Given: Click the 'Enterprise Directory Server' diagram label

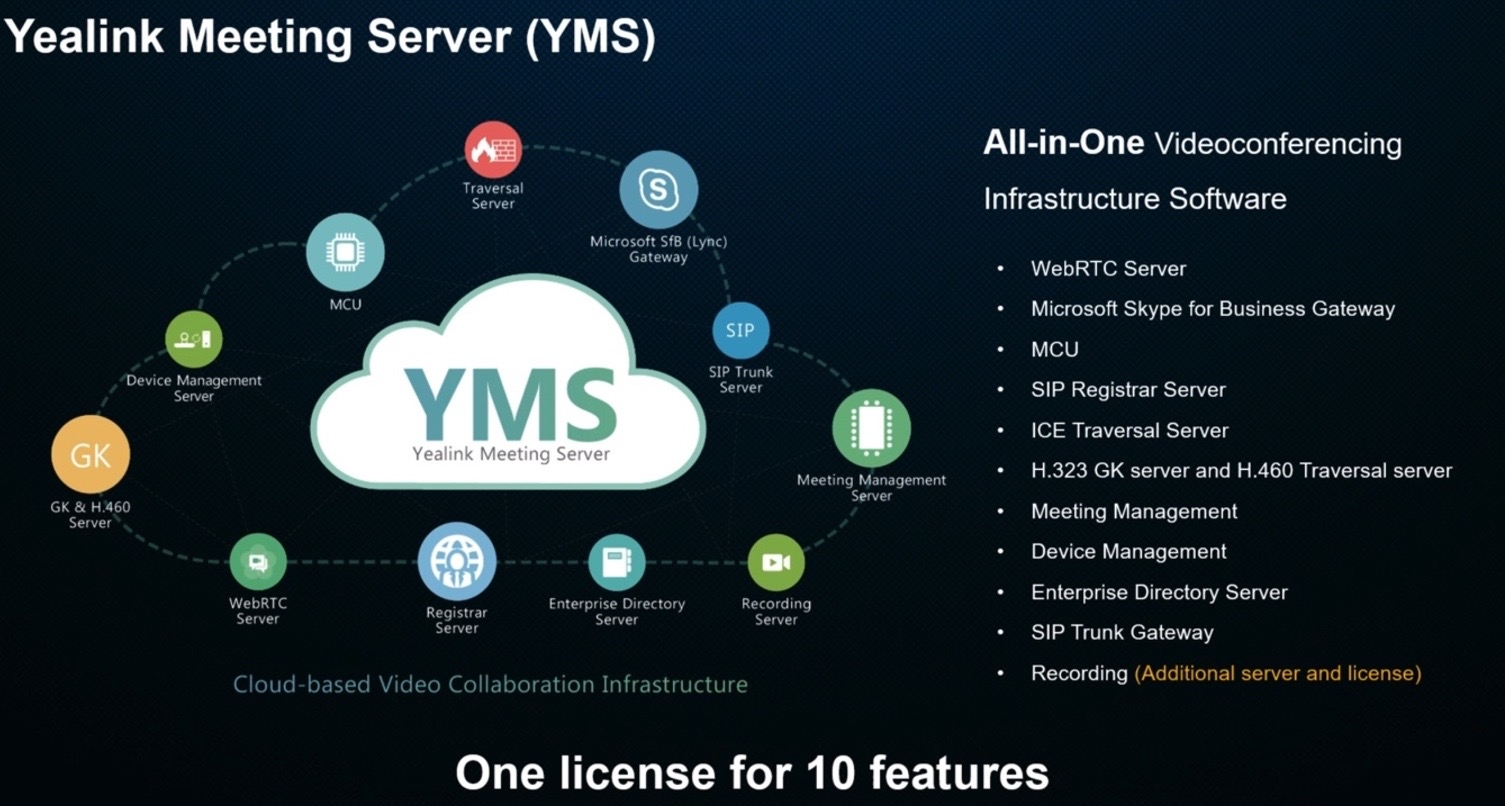Looking at the screenshot, I should point(617,612).
